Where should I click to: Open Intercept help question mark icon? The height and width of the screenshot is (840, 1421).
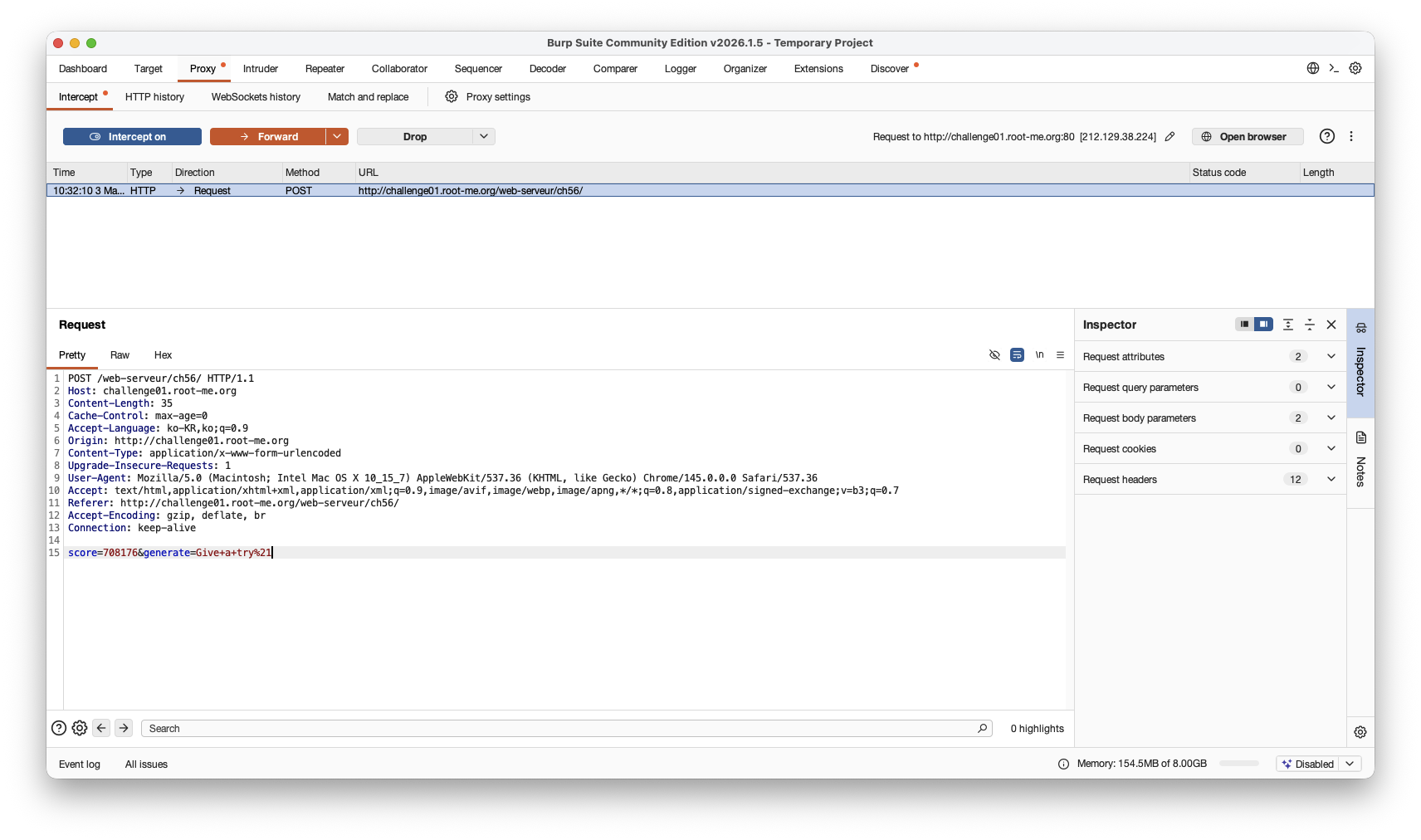1327,136
